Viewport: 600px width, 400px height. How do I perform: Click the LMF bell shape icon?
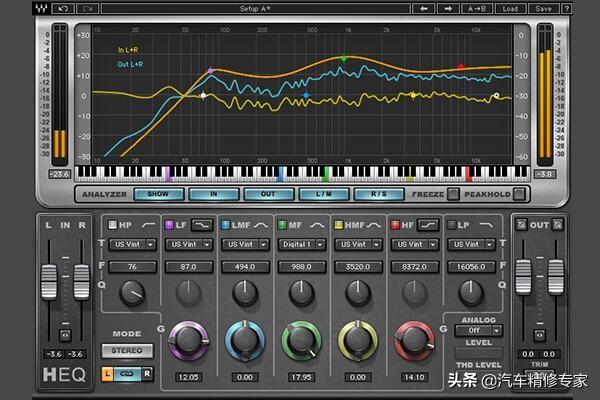point(261,225)
